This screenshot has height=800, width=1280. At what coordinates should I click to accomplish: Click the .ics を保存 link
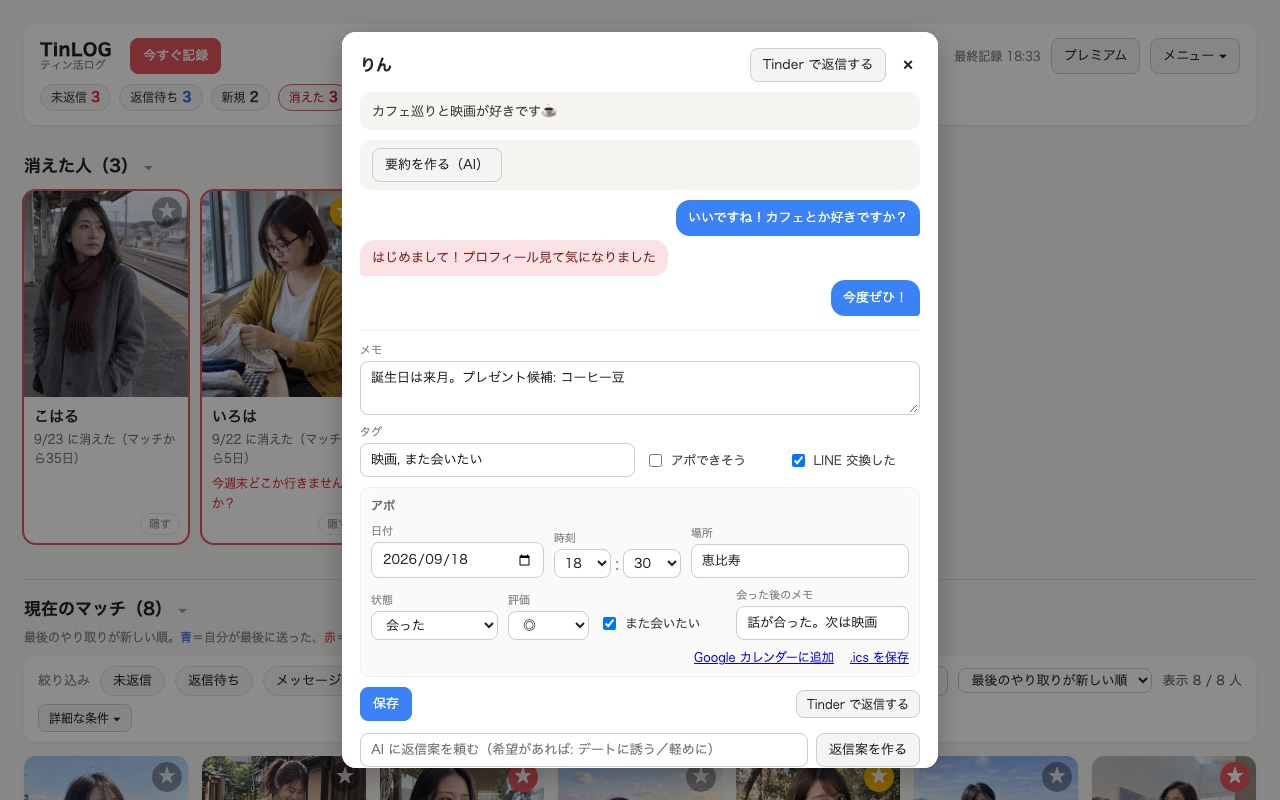(x=879, y=658)
